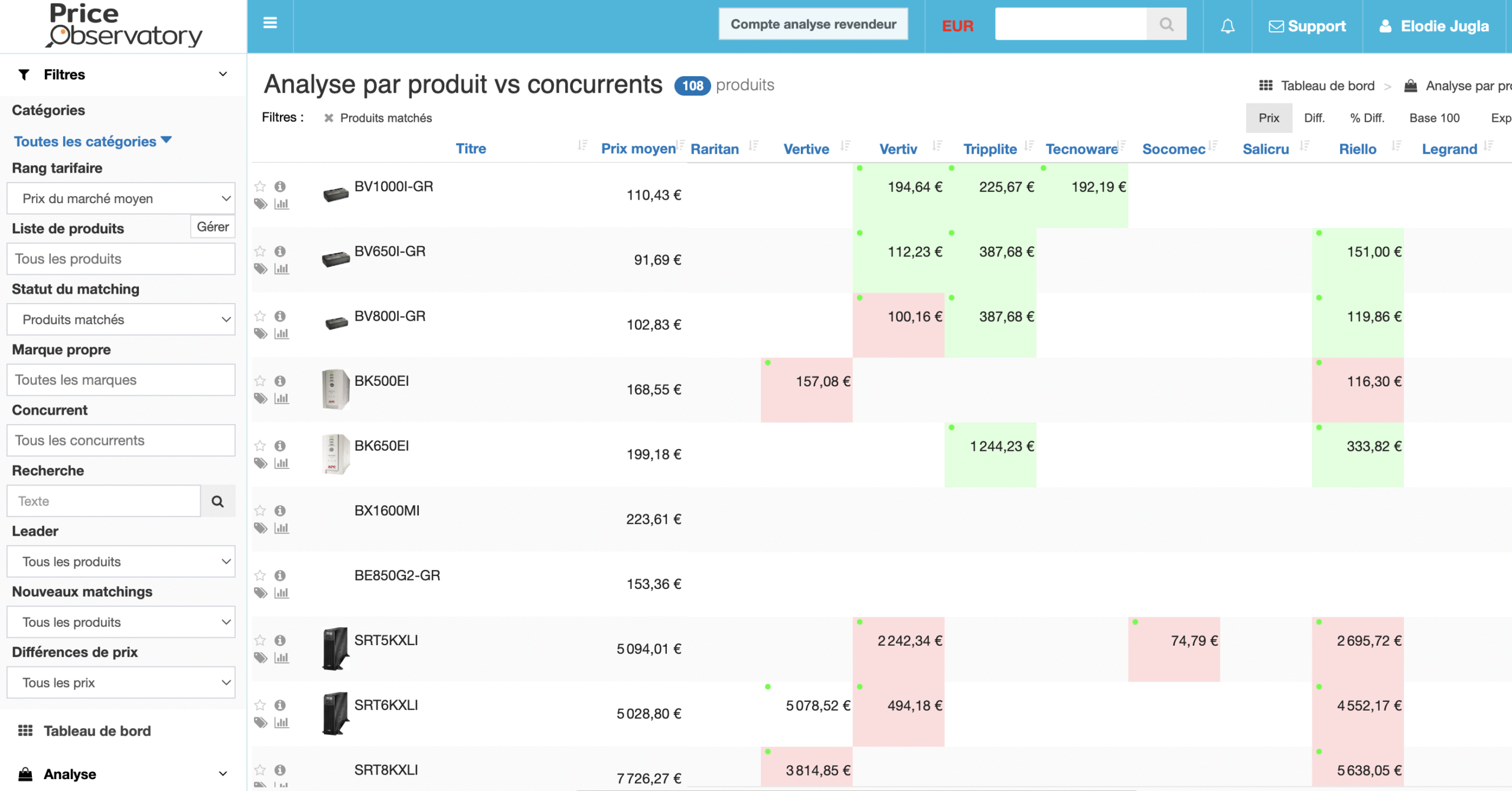Open notifications bell

tap(1227, 26)
